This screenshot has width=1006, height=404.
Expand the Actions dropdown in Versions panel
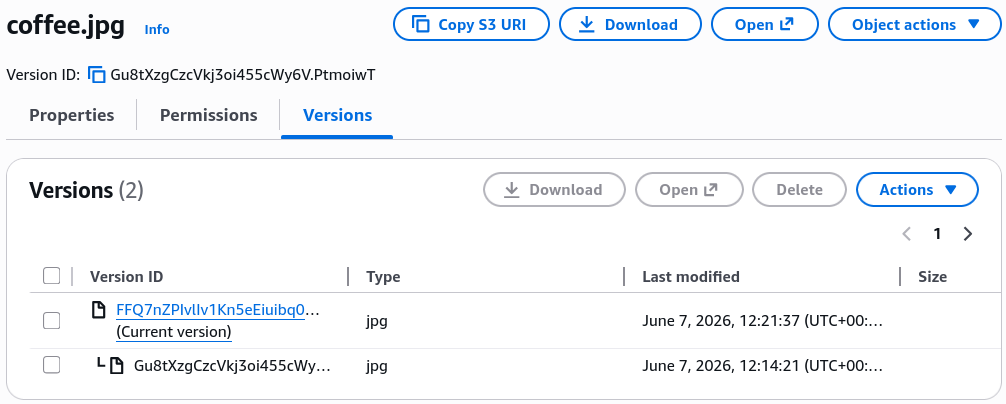tap(917, 190)
